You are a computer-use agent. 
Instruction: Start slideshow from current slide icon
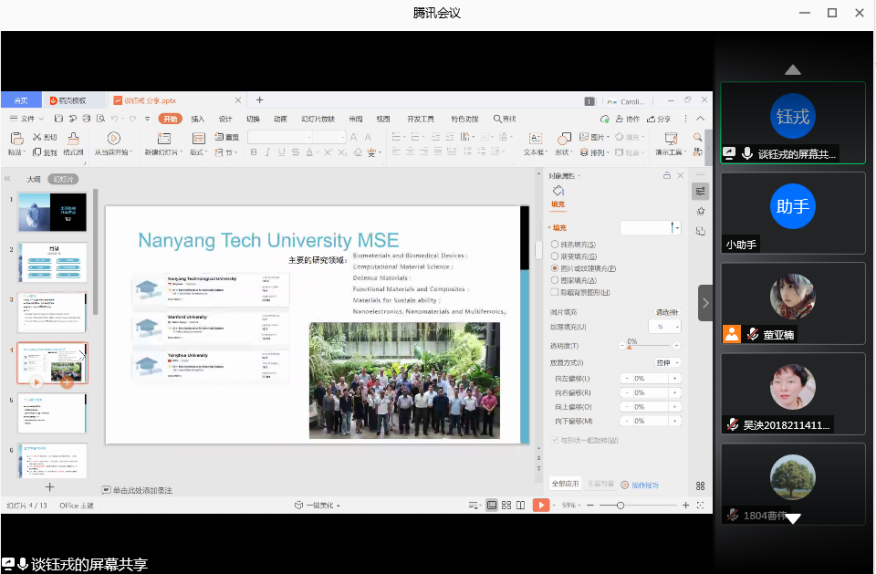pyautogui.click(x=113, y=138)
